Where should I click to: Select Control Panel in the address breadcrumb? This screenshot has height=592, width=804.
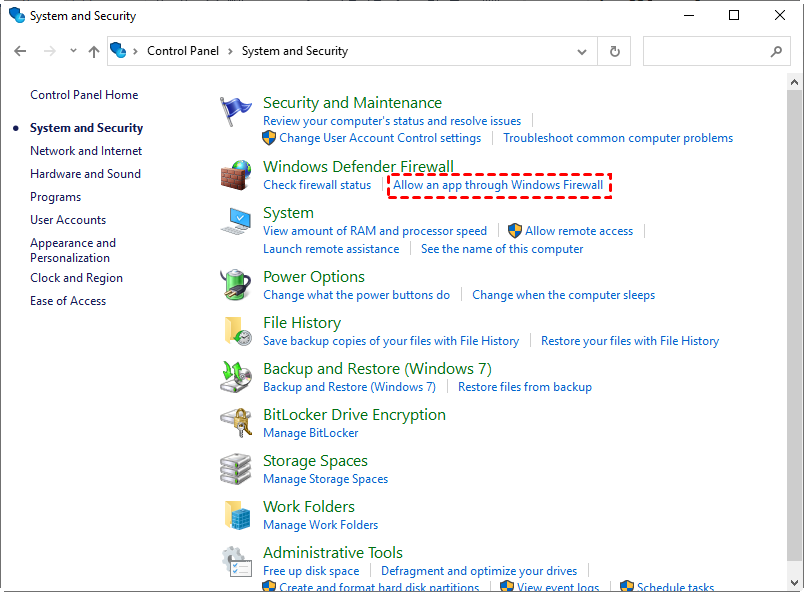pos(183,51)
